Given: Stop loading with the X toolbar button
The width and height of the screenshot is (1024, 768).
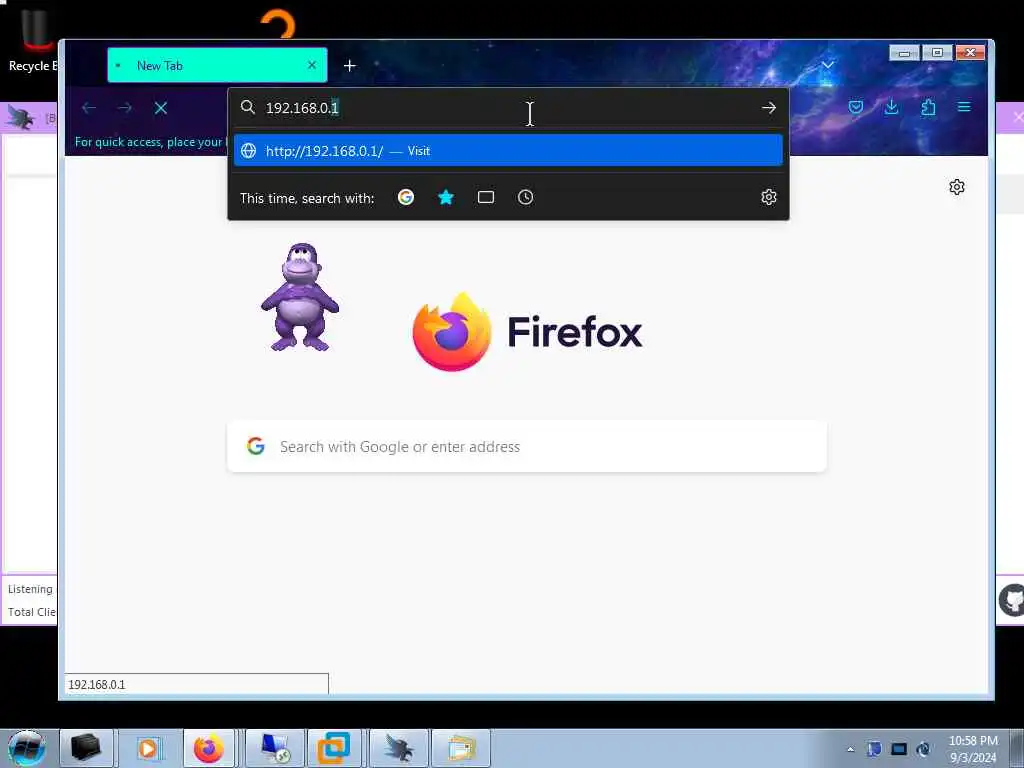Looking at the screenshot, I should pyautogui.click(x=161, y=108).
